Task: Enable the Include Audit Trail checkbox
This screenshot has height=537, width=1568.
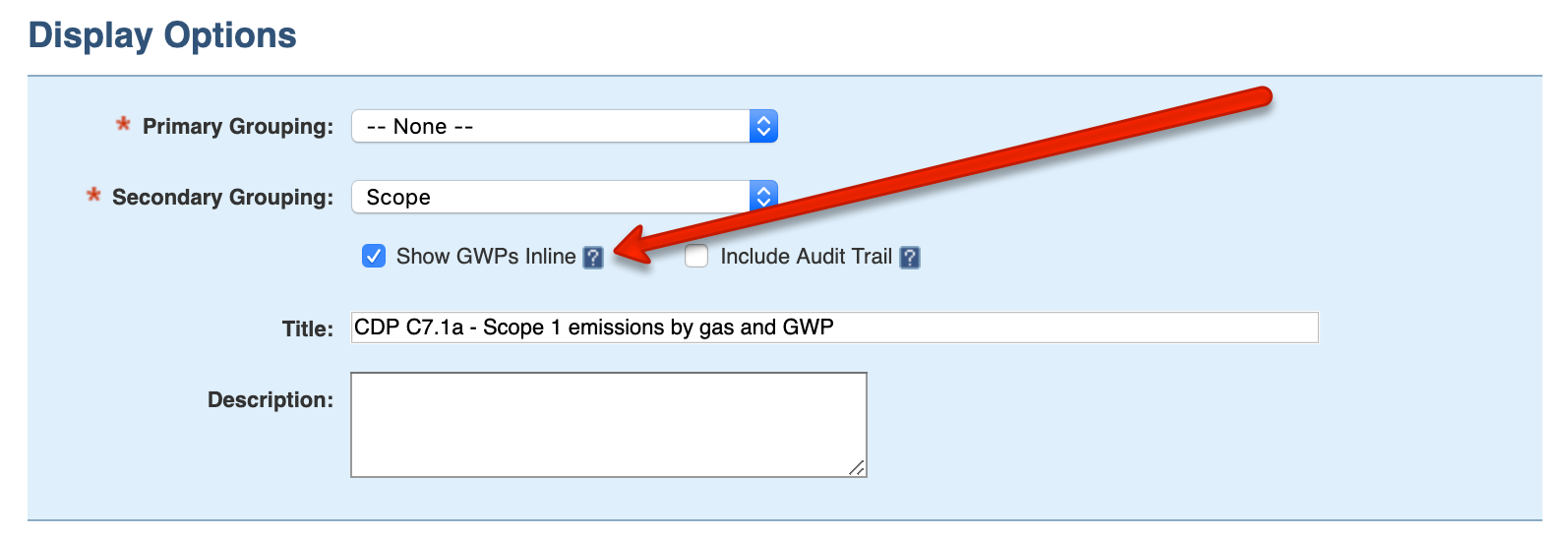Action: [x=696, y=257]
